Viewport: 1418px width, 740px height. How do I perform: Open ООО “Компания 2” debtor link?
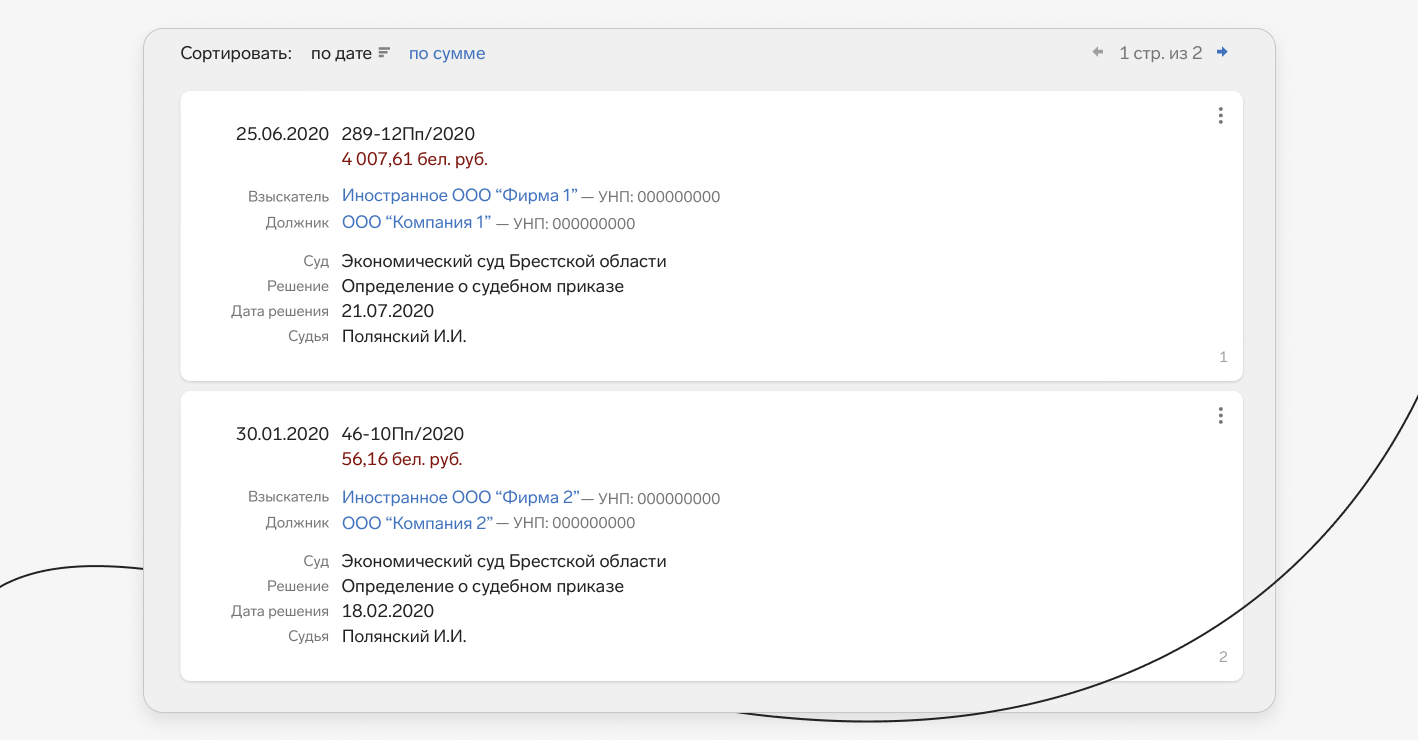click(418, 523)
